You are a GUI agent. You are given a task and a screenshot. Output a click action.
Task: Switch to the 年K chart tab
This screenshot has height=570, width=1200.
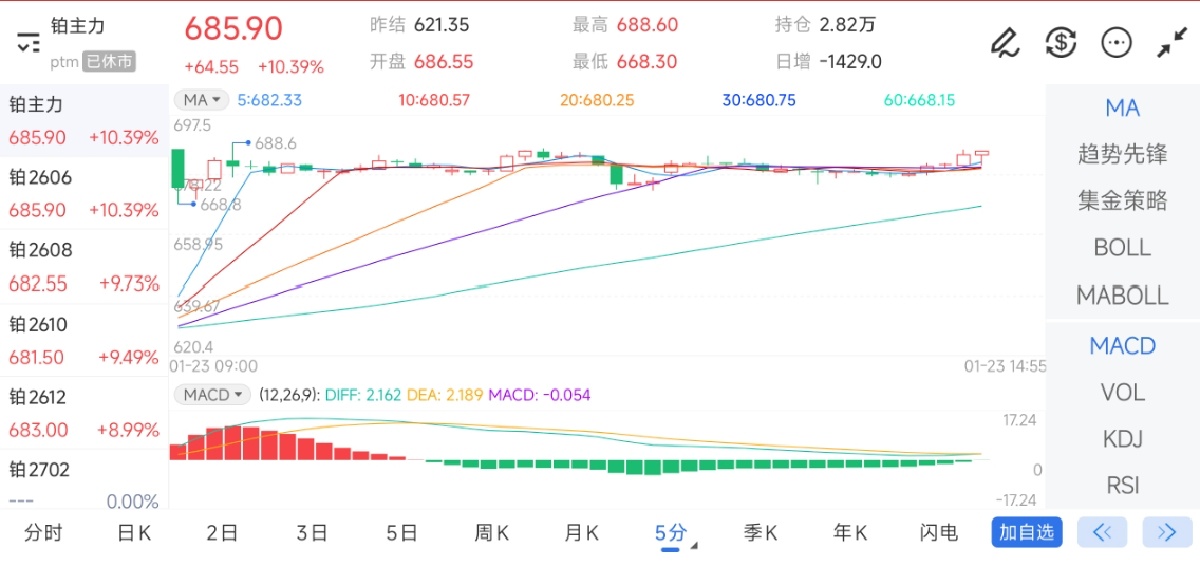[x=850, y=533]
